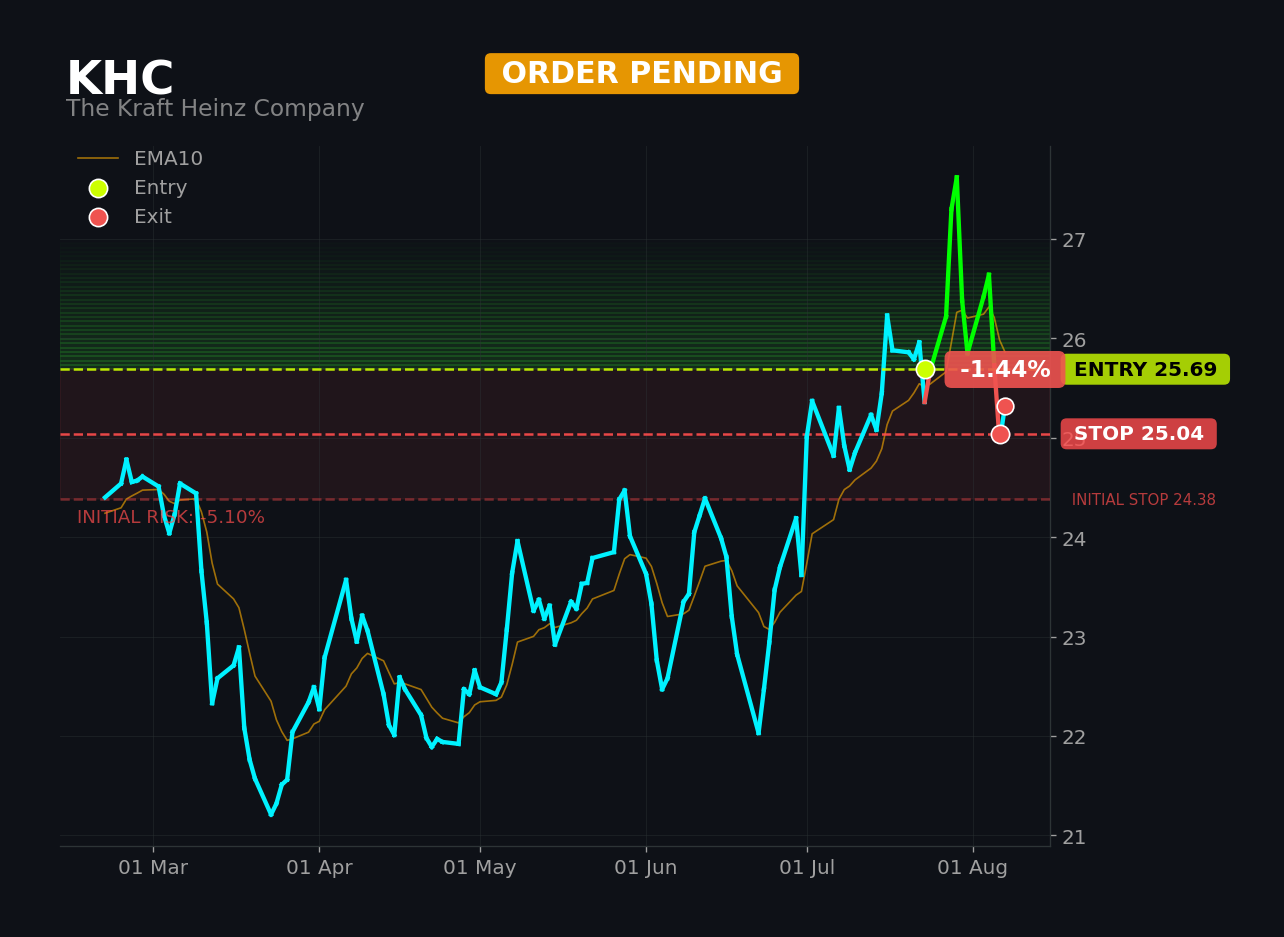Image resolution: width=1284 pixels, height=937 pixels.
Task: Click the red exit marker on the STOP line
Action: tap(1000, 434)
